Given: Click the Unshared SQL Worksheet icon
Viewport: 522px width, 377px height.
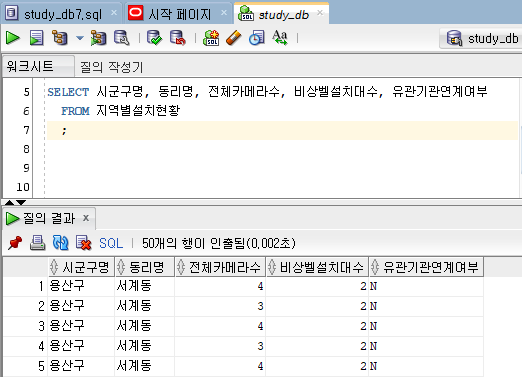Looking at the screenshot, I should tap(211, 38).
